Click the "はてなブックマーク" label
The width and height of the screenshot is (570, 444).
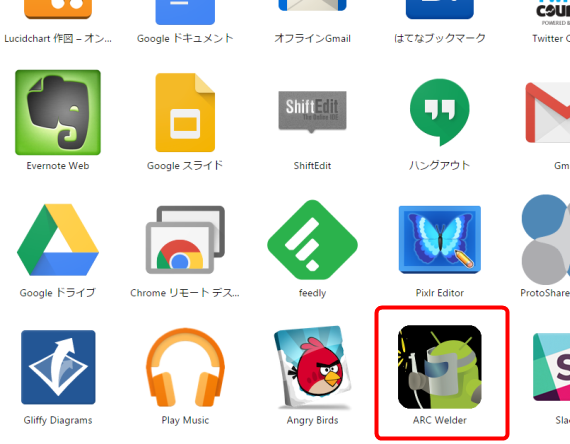click(x=439, y=39)
